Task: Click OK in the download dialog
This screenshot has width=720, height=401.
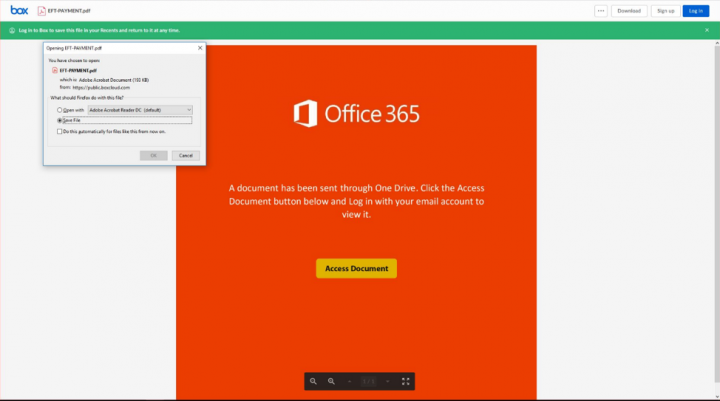Action: [x=153, y=155]
